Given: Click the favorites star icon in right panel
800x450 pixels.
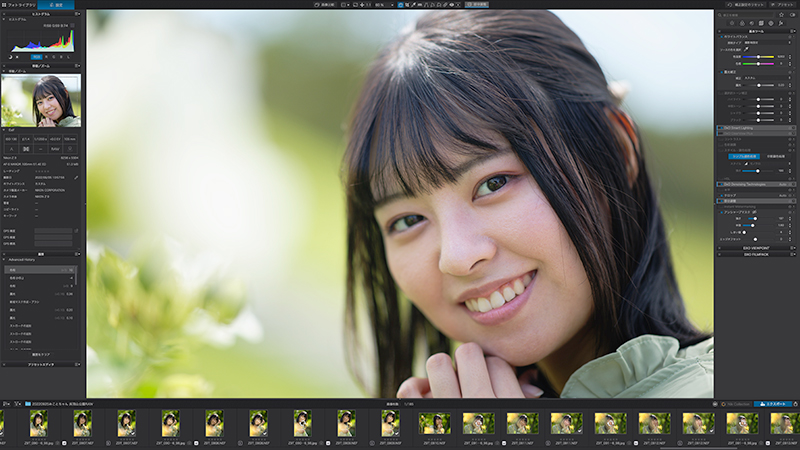Looking at the screenshot, I should 781,15.
